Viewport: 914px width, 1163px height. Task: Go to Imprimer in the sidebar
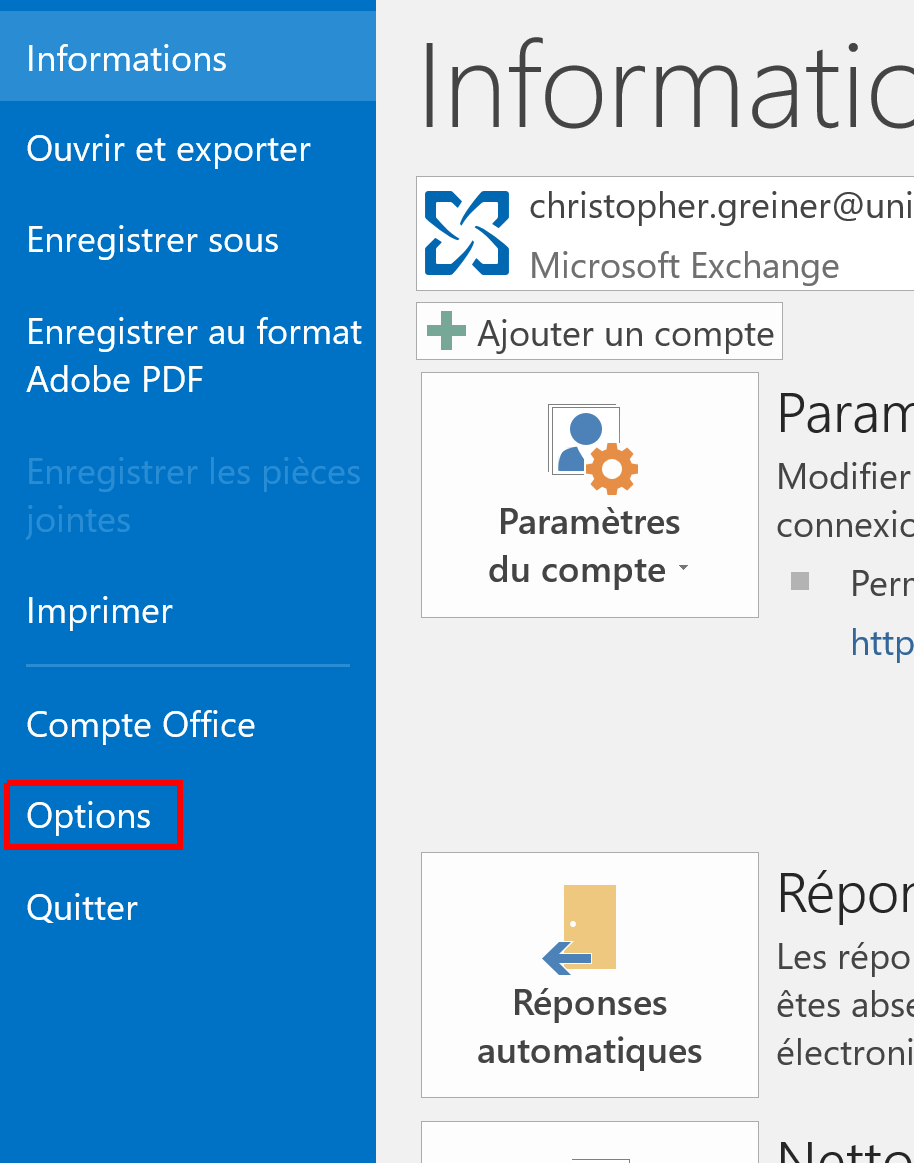[99, 611]
